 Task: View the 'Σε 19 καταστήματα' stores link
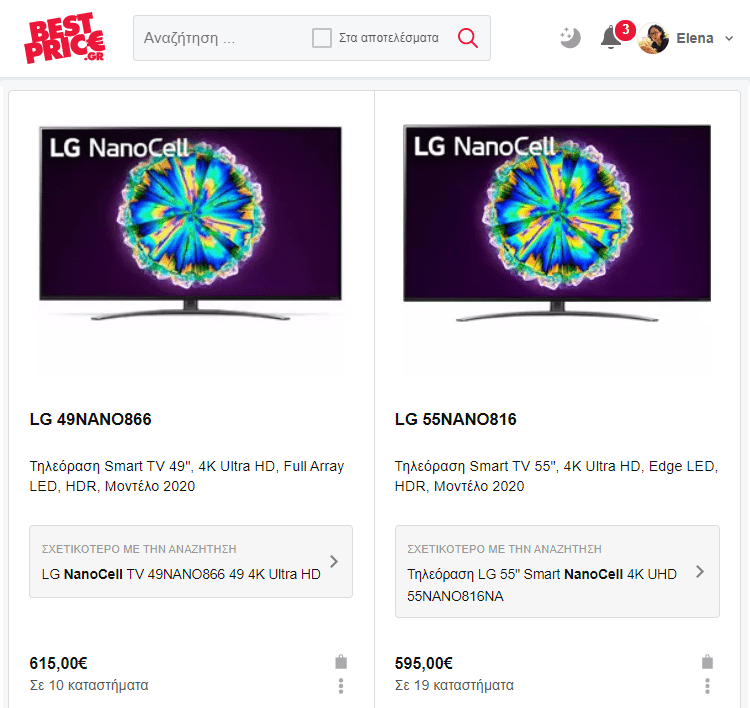point(454,686)
